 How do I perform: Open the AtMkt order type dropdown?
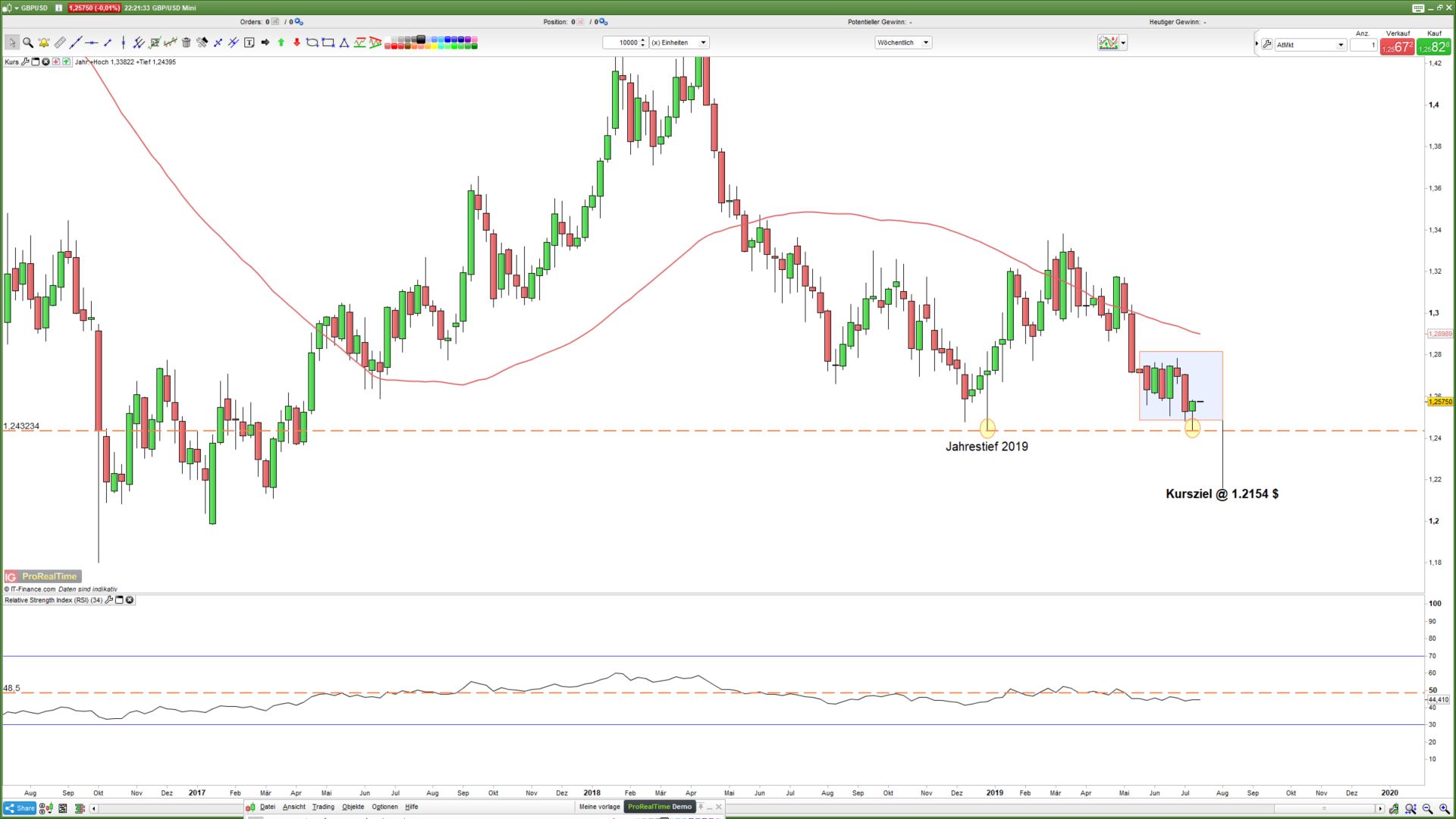(x=1310, y=45)
